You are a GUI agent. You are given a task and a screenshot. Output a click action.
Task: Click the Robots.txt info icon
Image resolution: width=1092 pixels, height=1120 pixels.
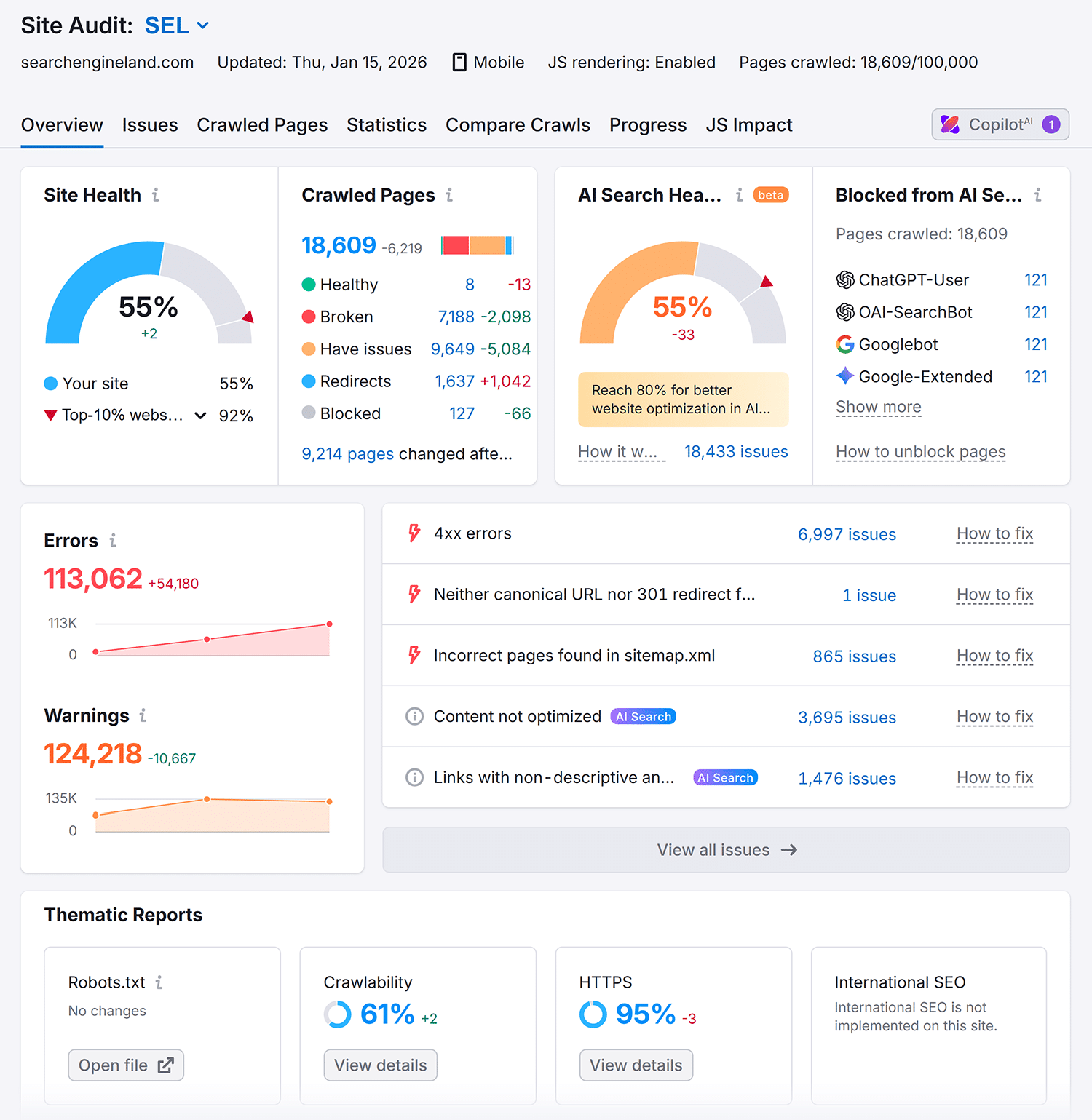pyautogui.click(x=159, y=982)
